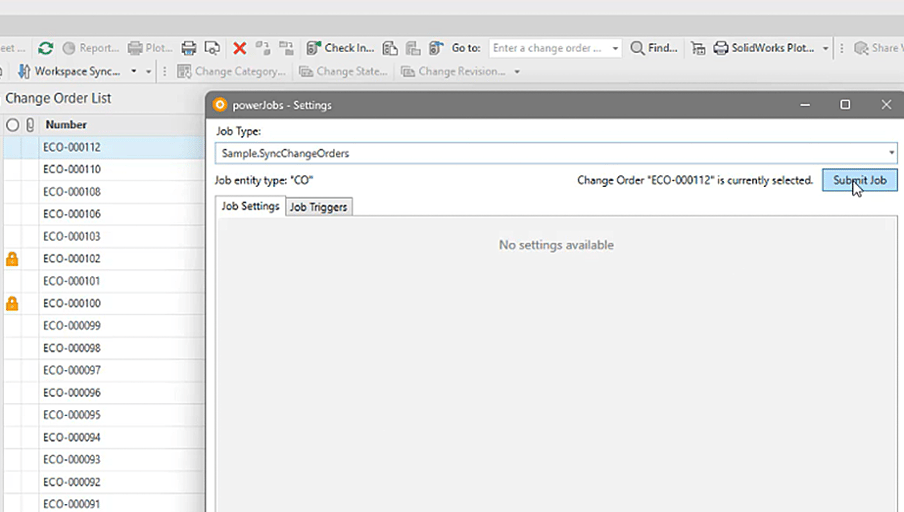904x512 pixels.
Task: Open the Report toolbar item
Action: click(91, 48)
